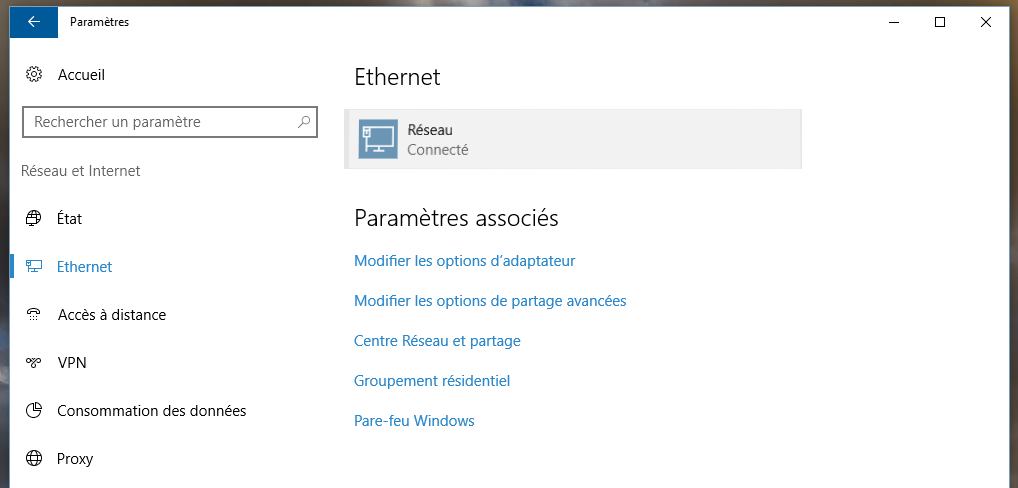This screenshot has height=488, width=1018.
Task: Click the Consommation des données chart icon
Action: coord(34,411)
